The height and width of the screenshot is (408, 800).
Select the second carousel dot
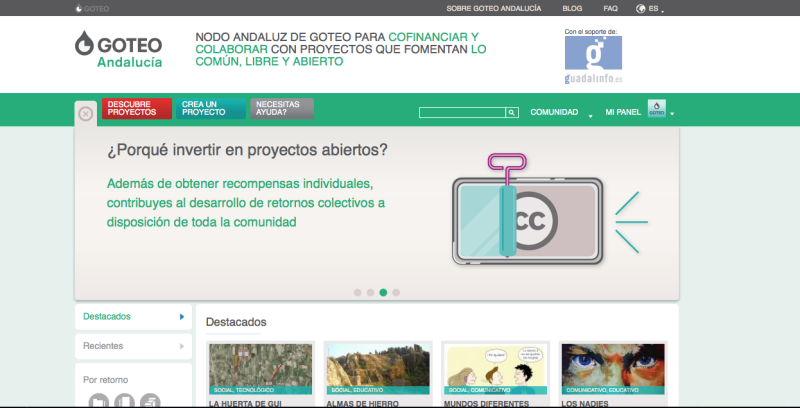click(371, 293)
